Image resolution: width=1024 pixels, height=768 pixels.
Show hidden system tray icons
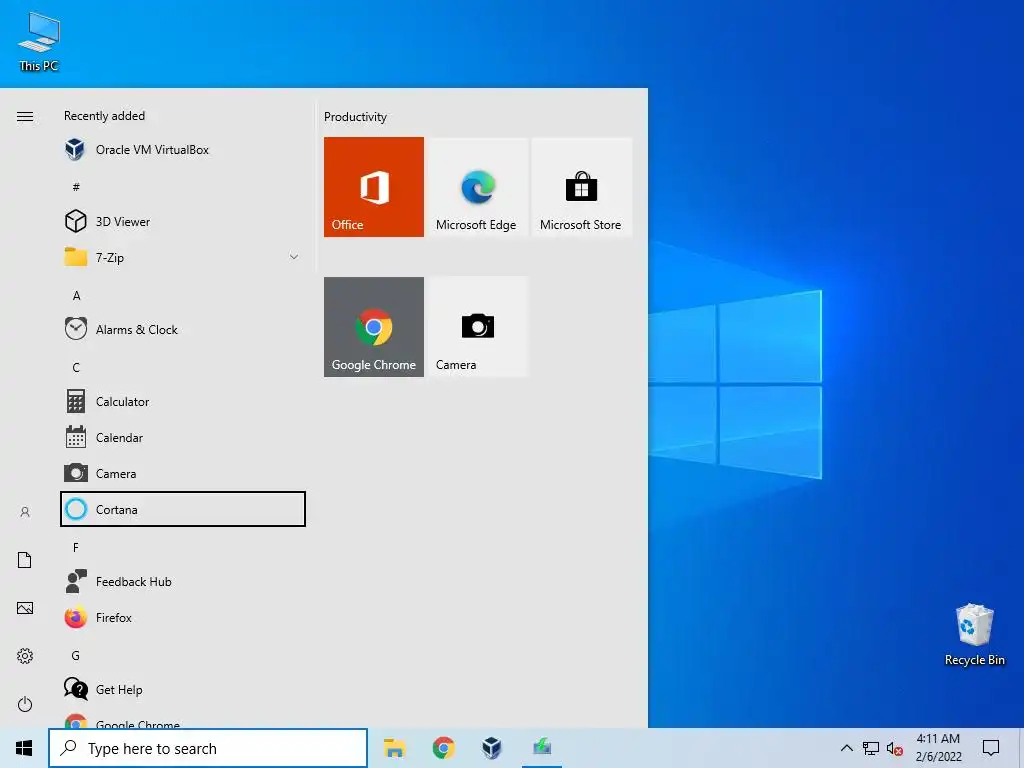tap(846, 748)
